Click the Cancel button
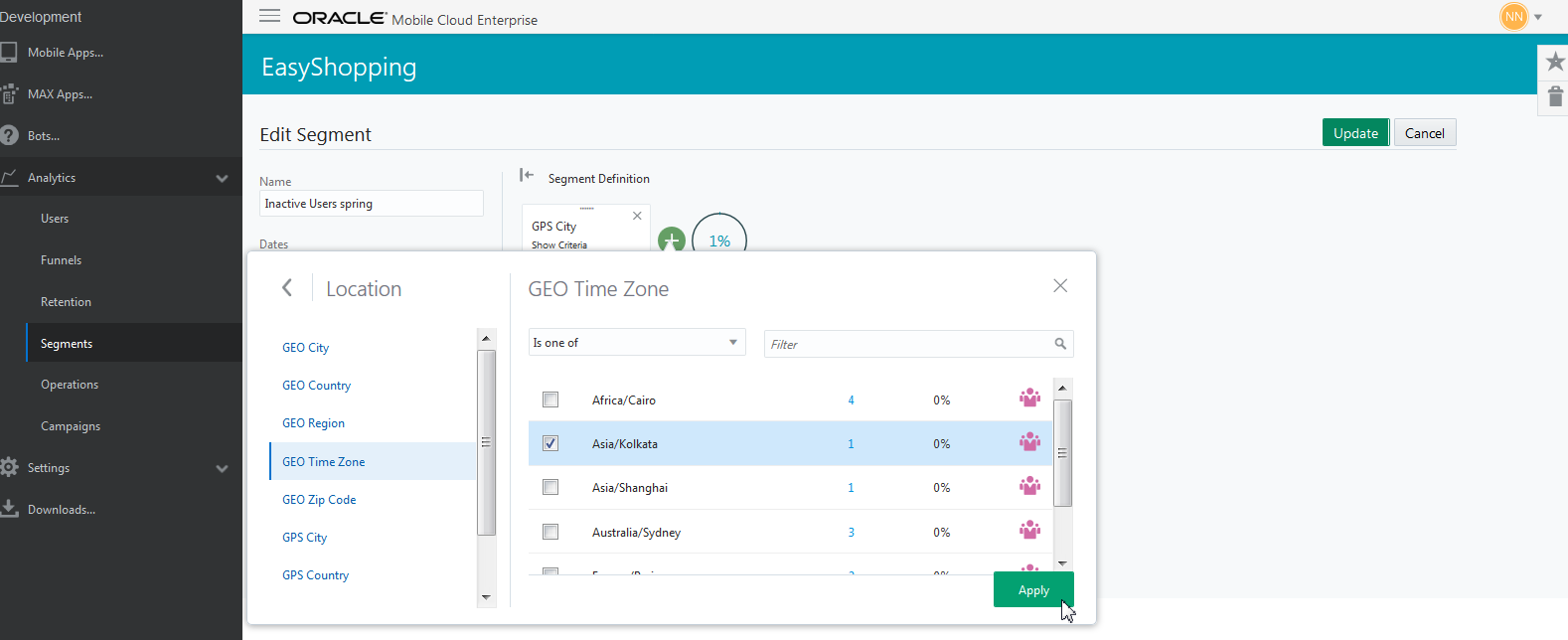The image size is (1568, 640). coord(1425,133)
